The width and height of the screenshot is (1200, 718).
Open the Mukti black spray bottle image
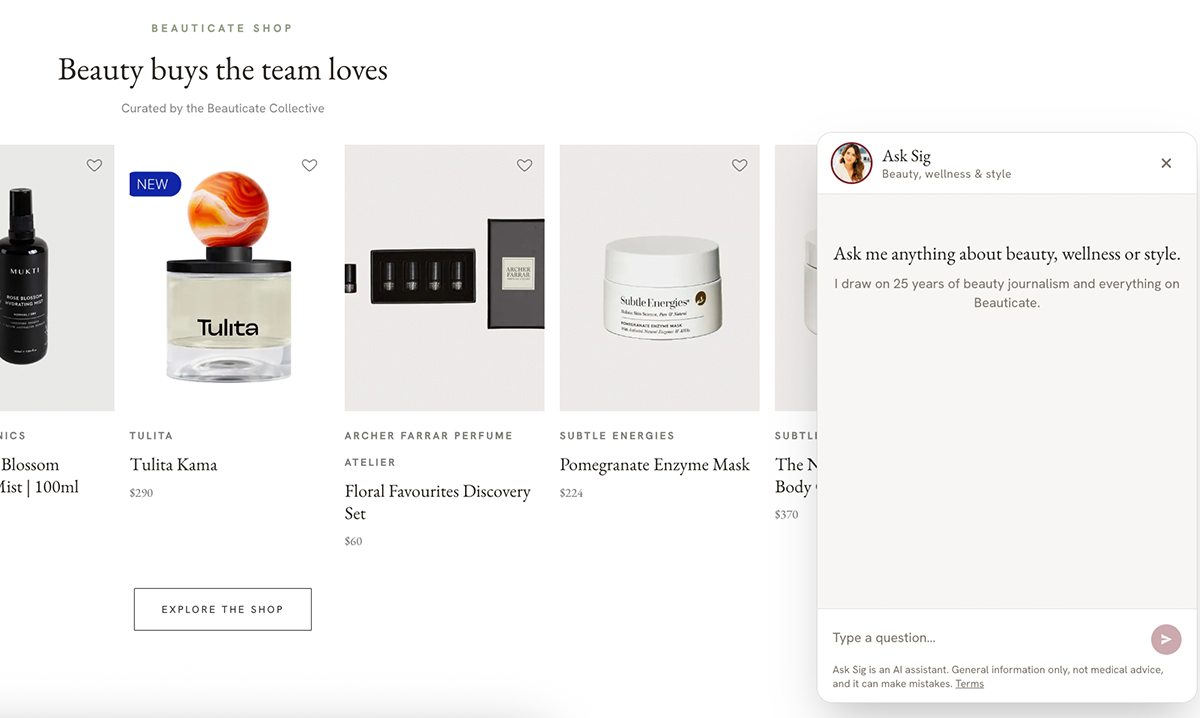[x=57, y=278]
